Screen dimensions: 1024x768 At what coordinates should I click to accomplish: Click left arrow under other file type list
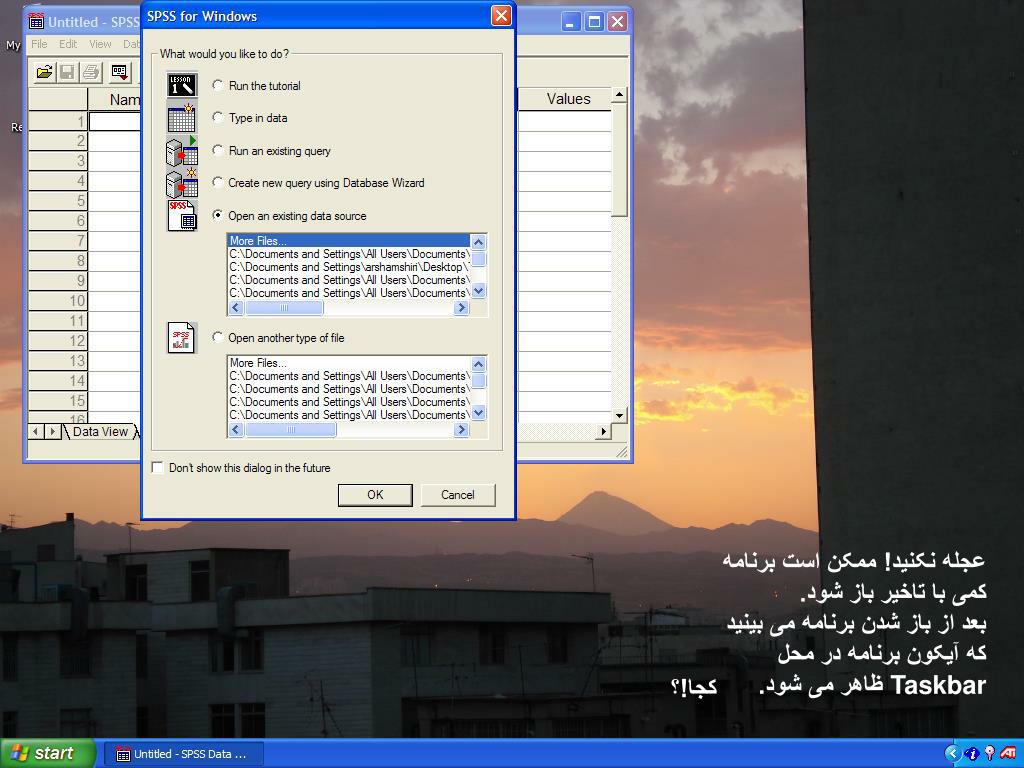tap(236, 430)
